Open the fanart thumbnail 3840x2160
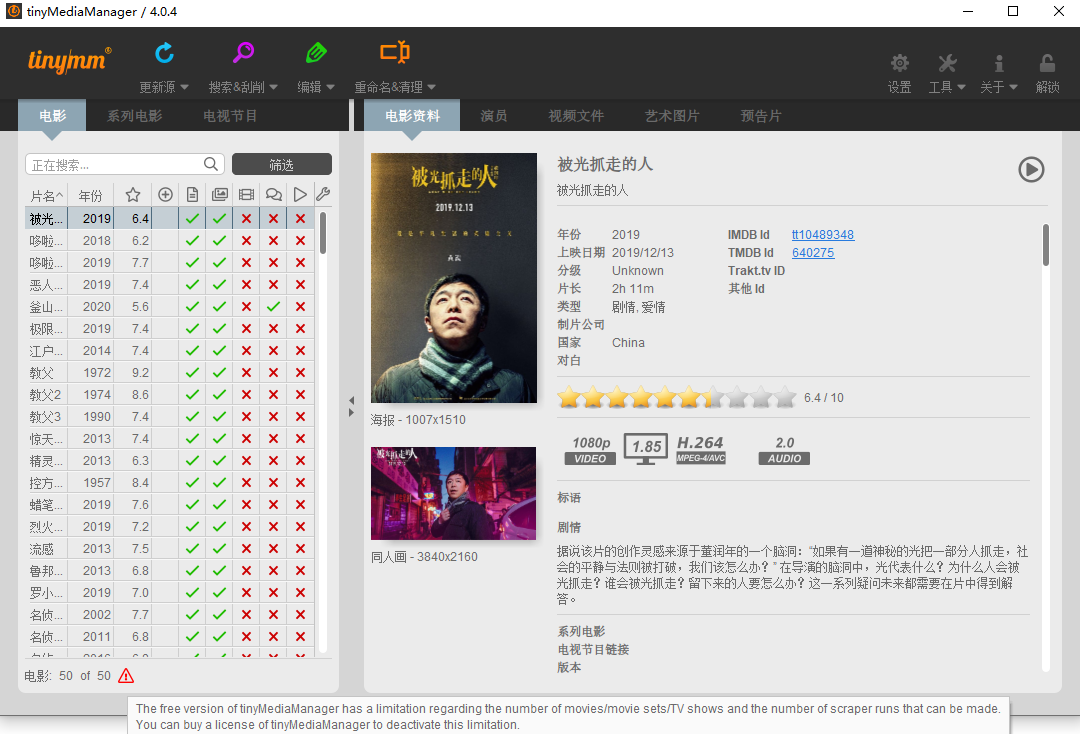Image resolution: width=1080 pixels, height=734 pixels. click(453, 493)
